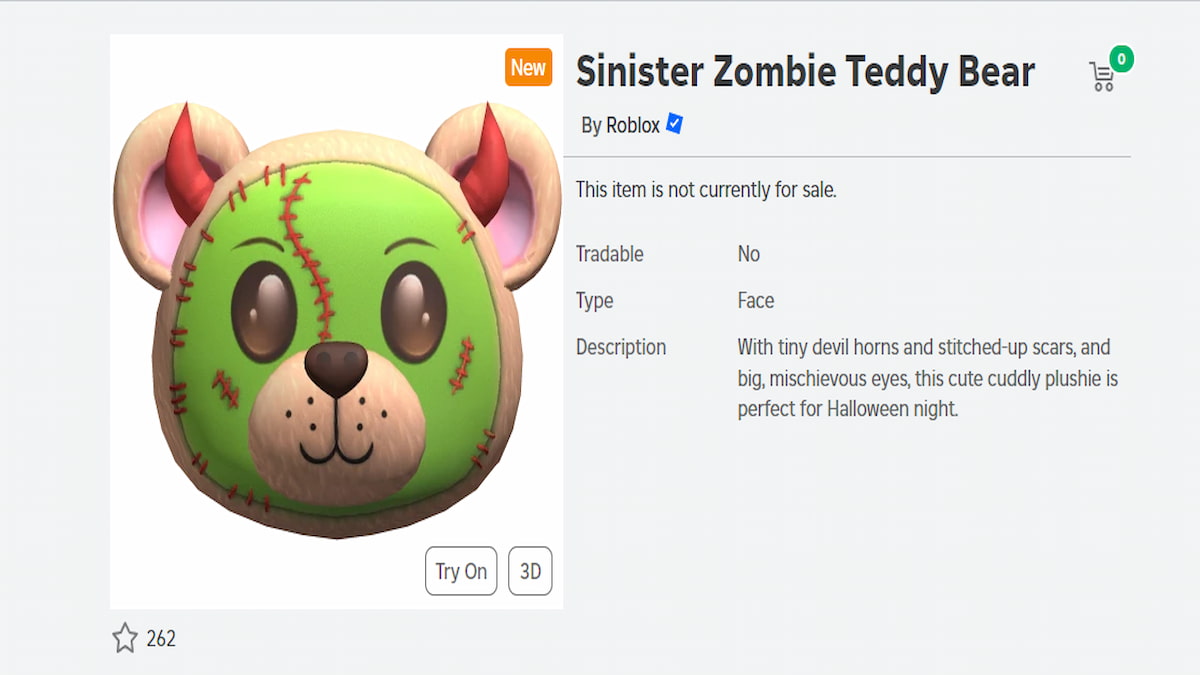Expand the item Description section
Viewport: 1200px width, 675px height.
[620, 347]
